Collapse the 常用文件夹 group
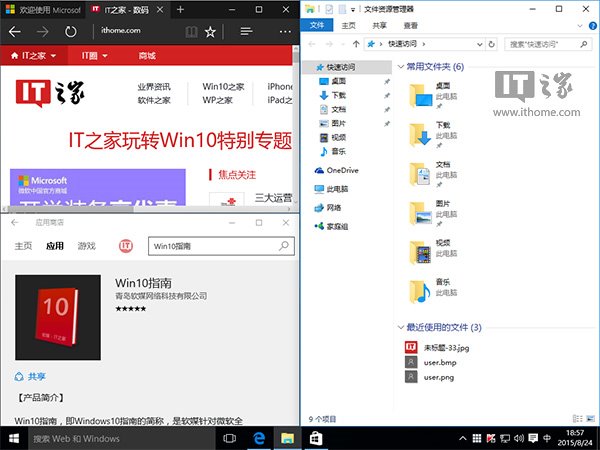Image resolution: width=600 pixels, height=450 pixels. [x=400, y=67]
